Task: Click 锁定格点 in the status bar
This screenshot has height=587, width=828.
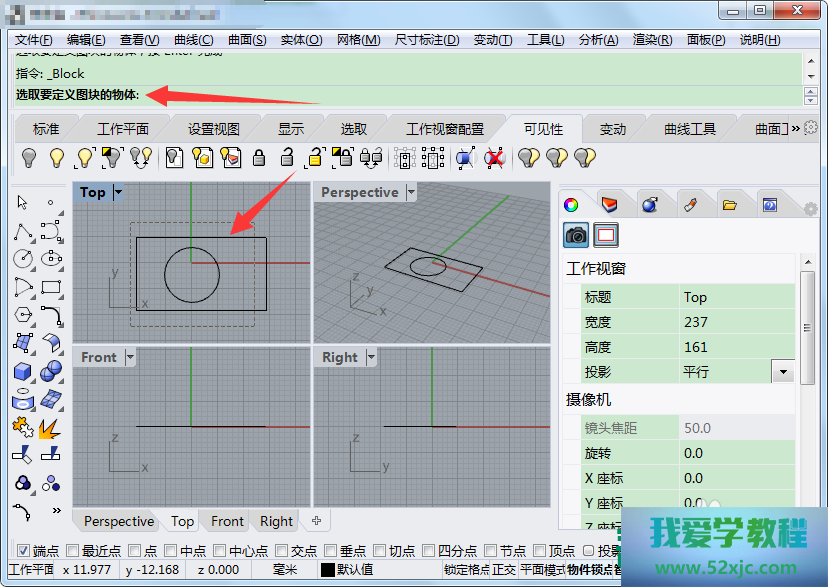Action: (467, 570)
